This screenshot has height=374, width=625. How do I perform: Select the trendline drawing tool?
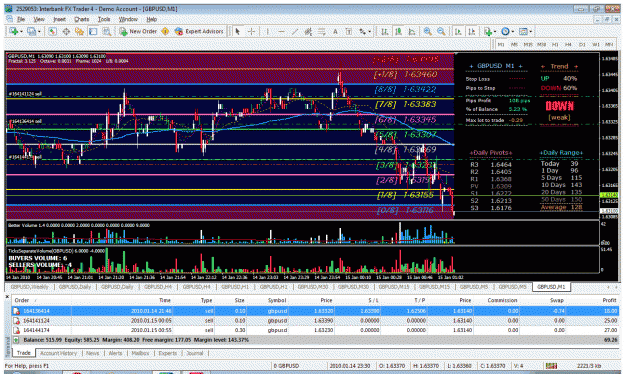click(x=295, y=31)
